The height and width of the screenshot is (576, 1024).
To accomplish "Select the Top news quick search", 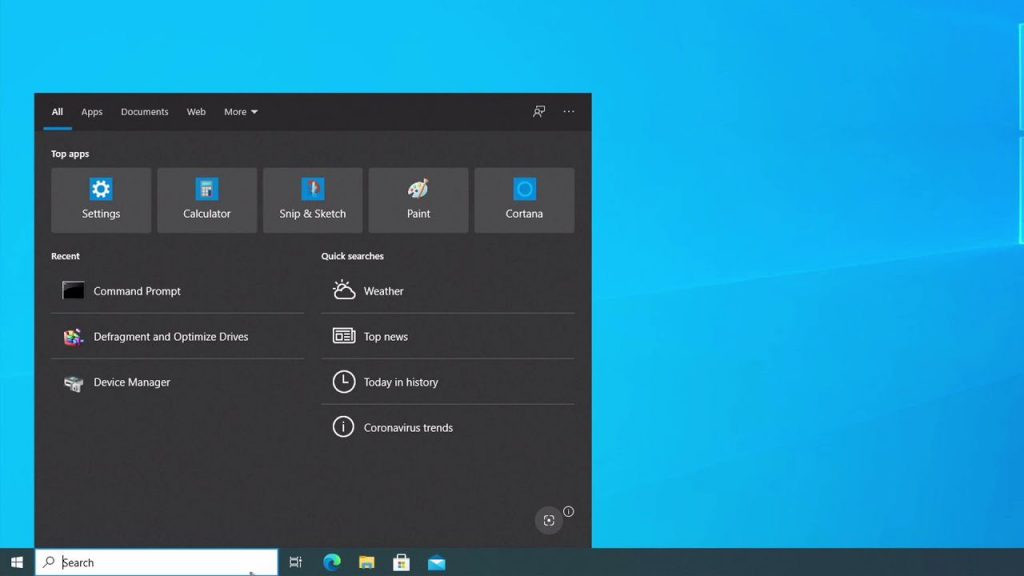I will 448,336.
